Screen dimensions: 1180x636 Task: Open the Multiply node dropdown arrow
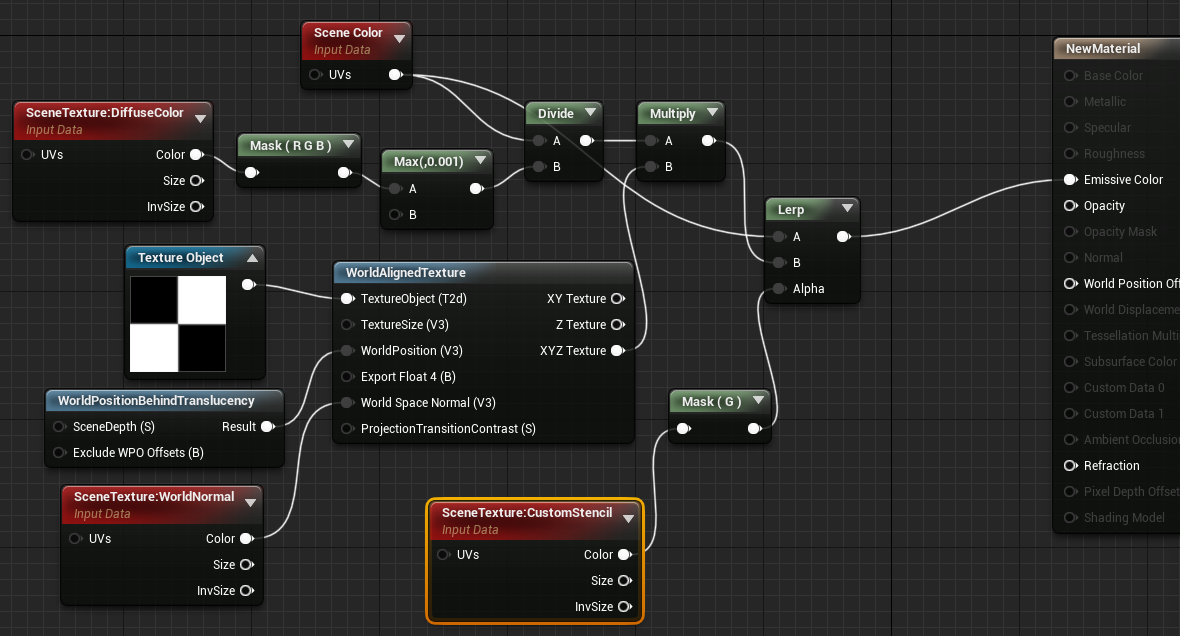712,112
